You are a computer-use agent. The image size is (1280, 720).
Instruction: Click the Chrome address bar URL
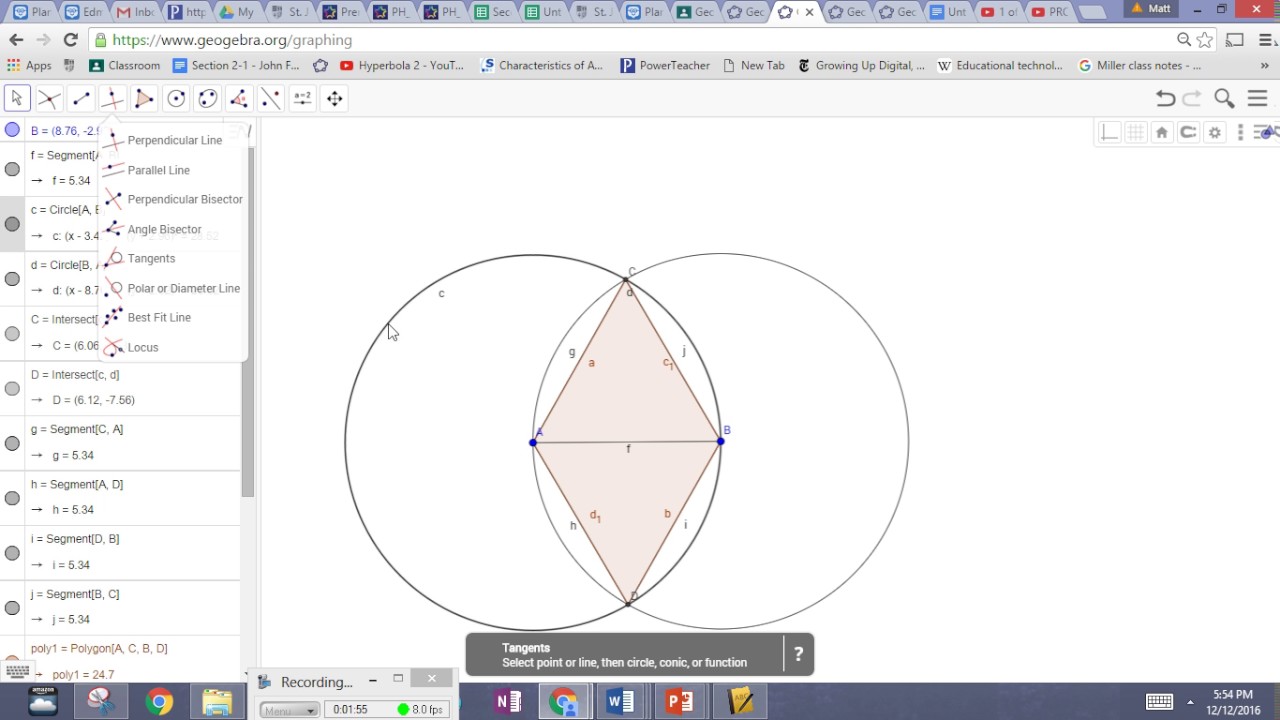click(232, 40)
